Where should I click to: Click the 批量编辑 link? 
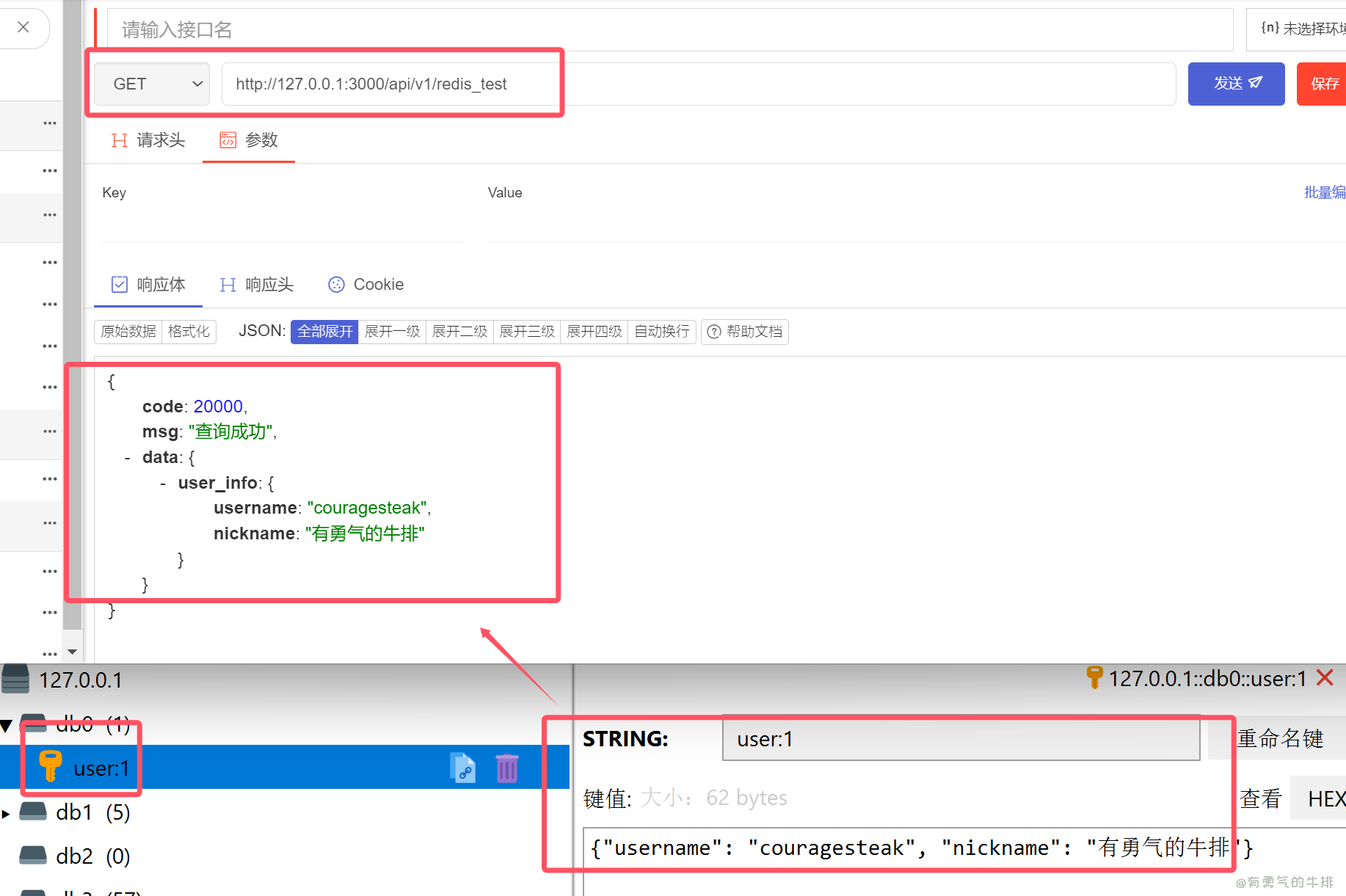click(x=1324, y=192)
